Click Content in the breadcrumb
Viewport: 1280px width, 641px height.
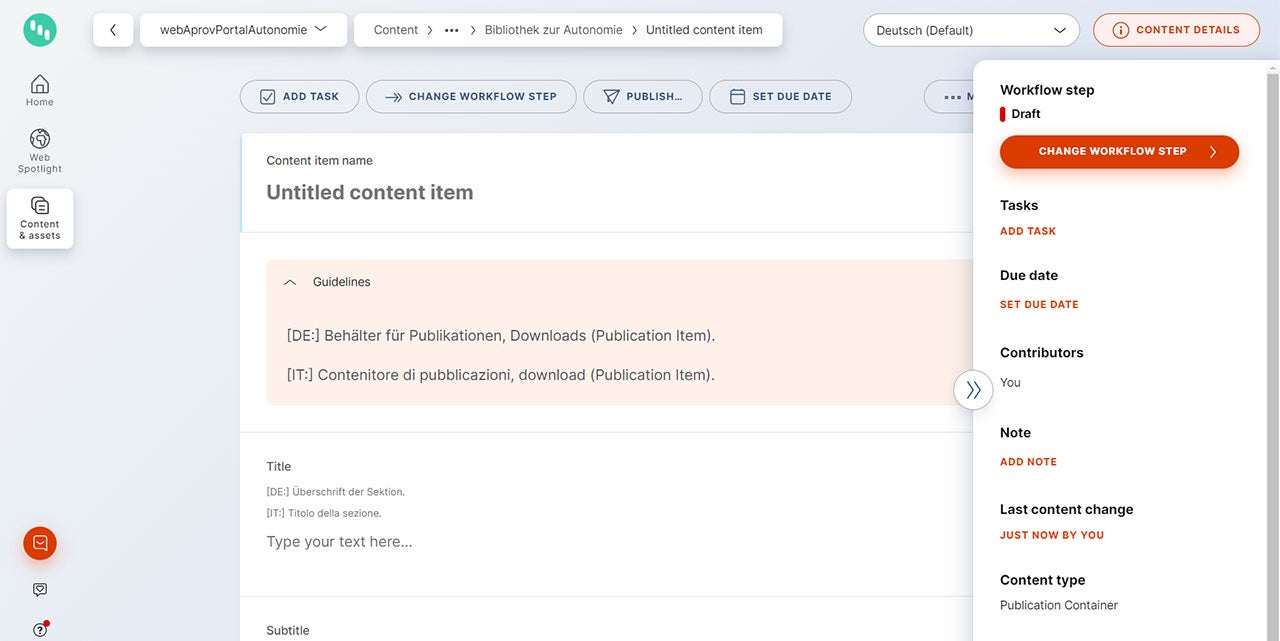coord(396,30)
